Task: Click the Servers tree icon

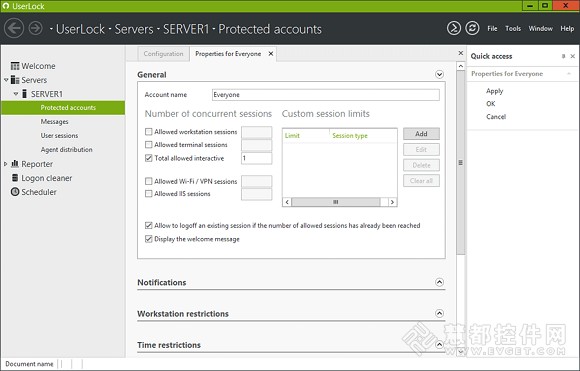Action: click(15, 80)
